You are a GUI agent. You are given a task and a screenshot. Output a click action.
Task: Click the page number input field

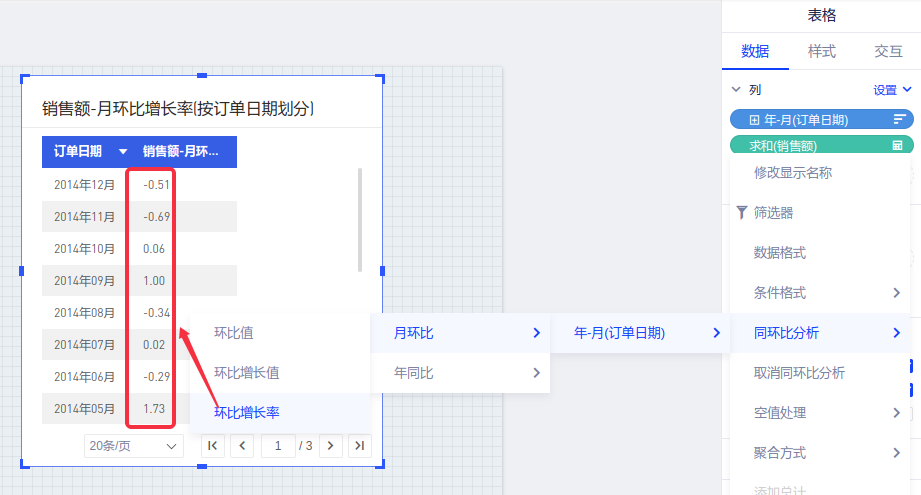(x=277, y=445)
